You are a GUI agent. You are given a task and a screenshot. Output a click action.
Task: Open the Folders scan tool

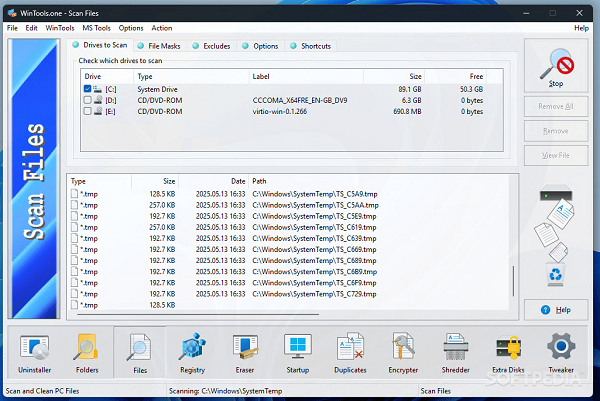pos(87,353)
